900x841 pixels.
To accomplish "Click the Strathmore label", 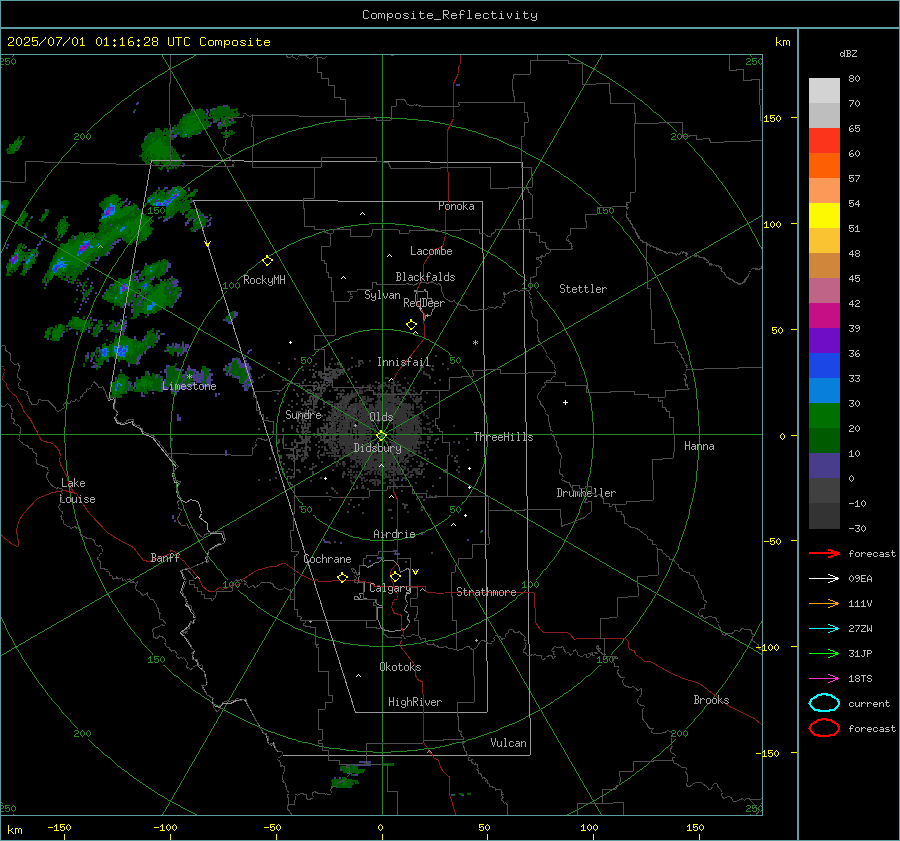I will [487, 592].
